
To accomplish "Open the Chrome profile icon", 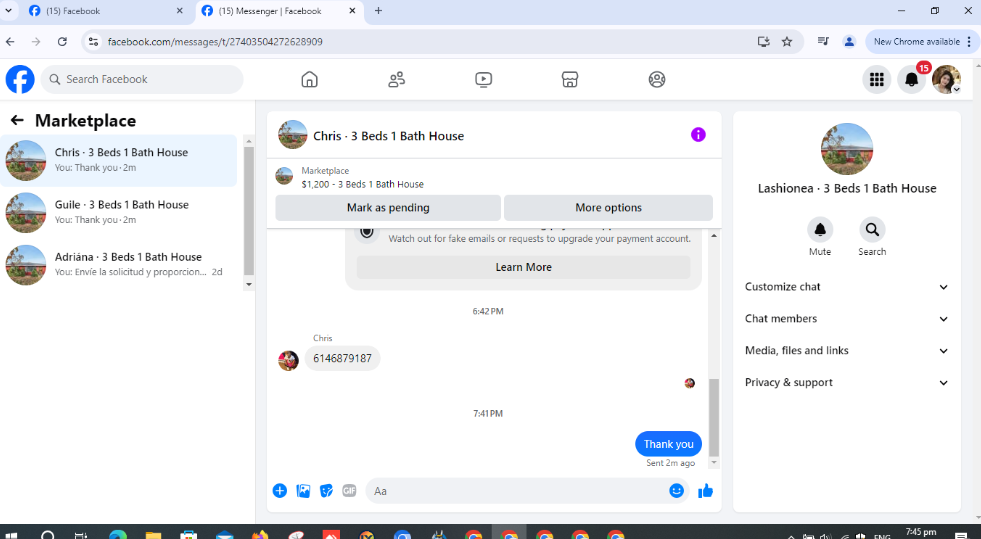I will (x=849, y=42).
